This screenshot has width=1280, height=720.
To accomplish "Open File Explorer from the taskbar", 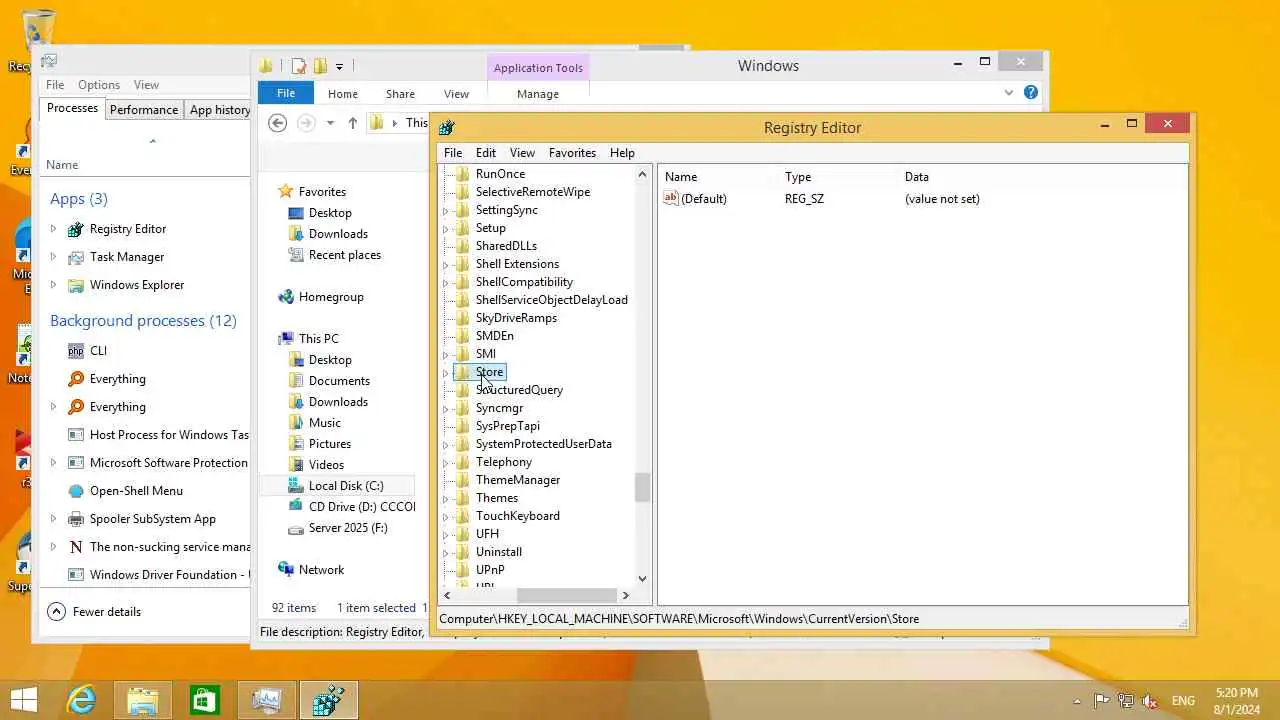I will click(x=142, y=700).
